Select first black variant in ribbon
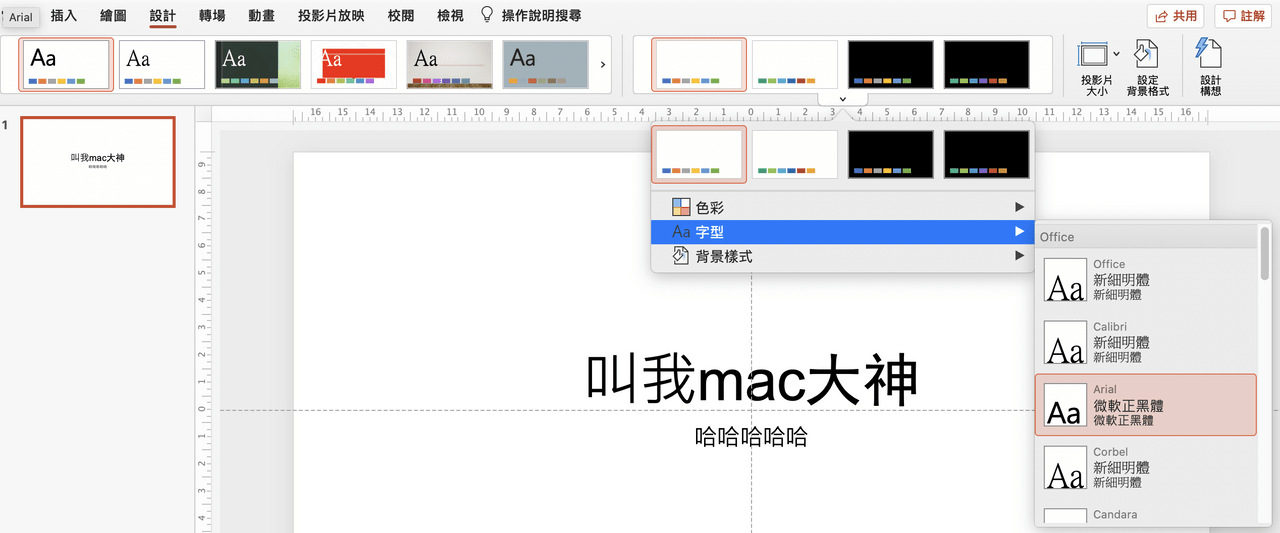This screenshot has width=1280, height=533. coord(891,65)
